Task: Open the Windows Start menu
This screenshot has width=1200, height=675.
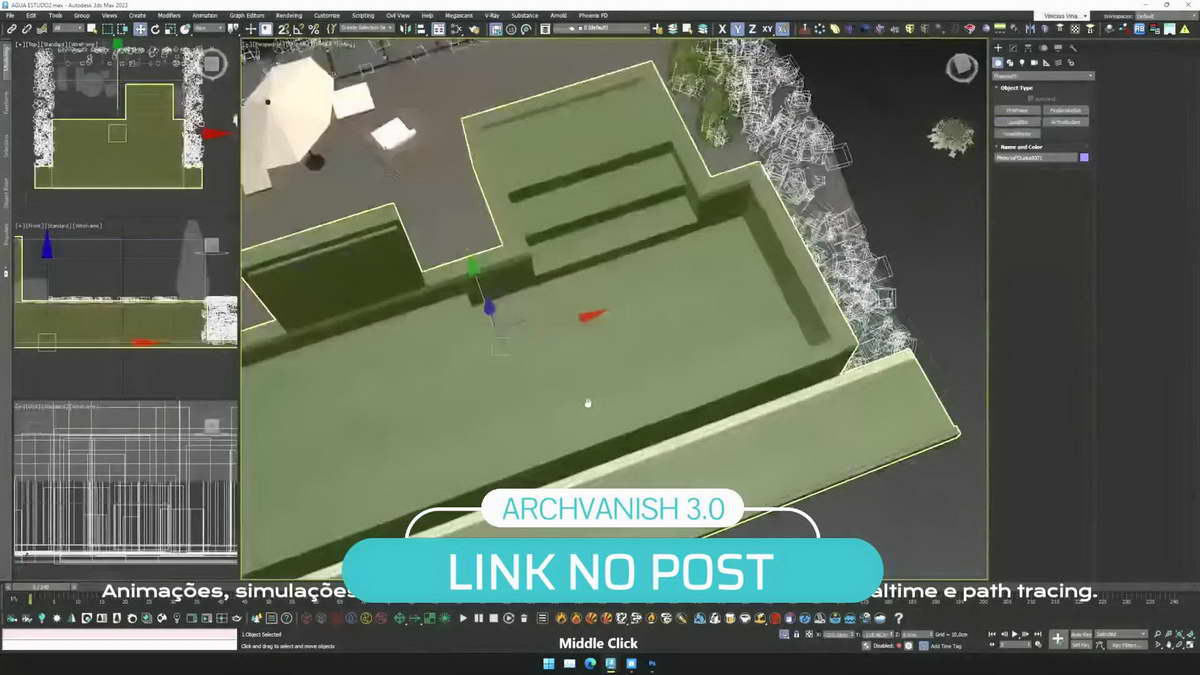Action: [548, 663]
